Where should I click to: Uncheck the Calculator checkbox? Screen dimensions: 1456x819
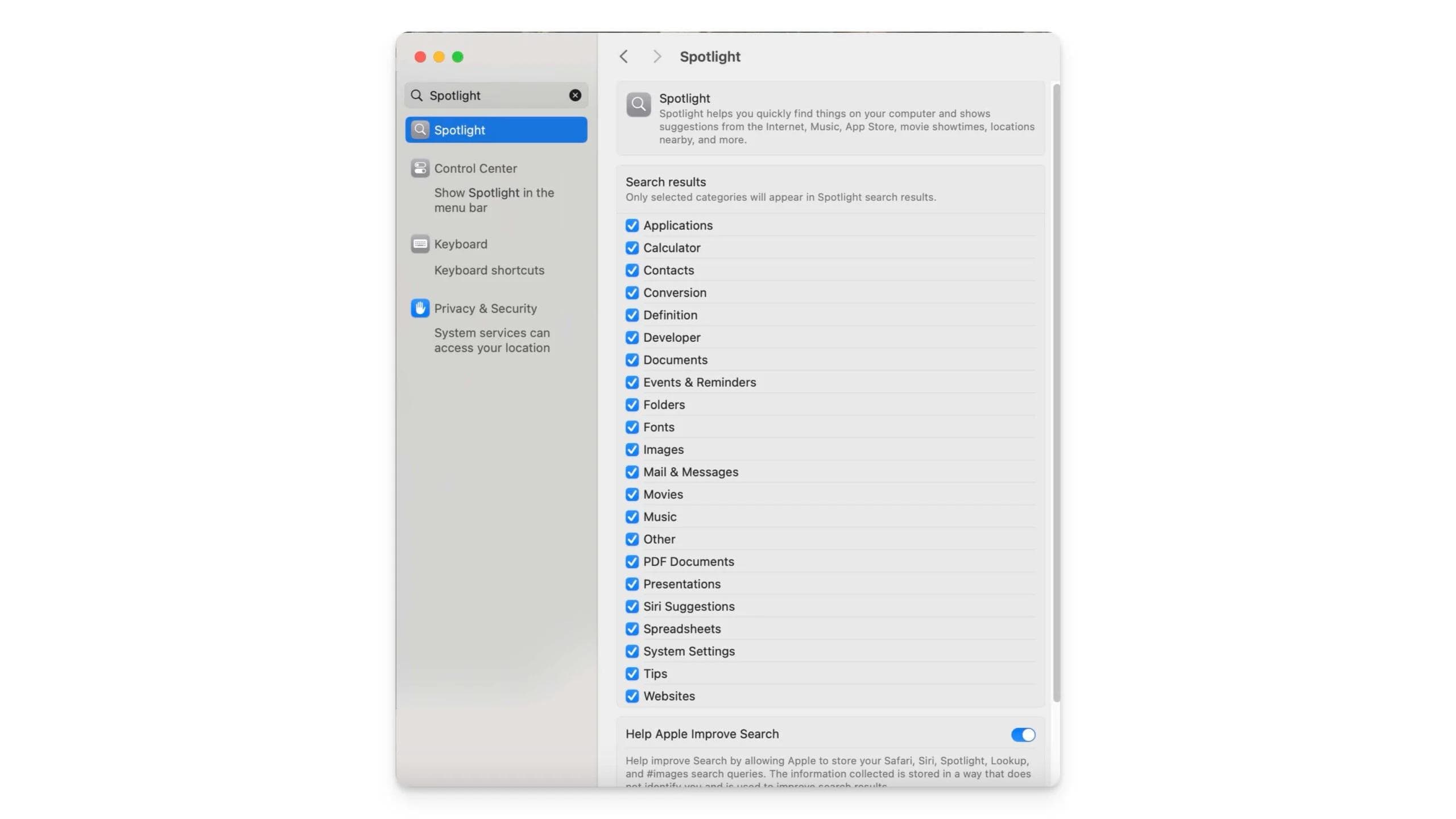coord(632,248)
